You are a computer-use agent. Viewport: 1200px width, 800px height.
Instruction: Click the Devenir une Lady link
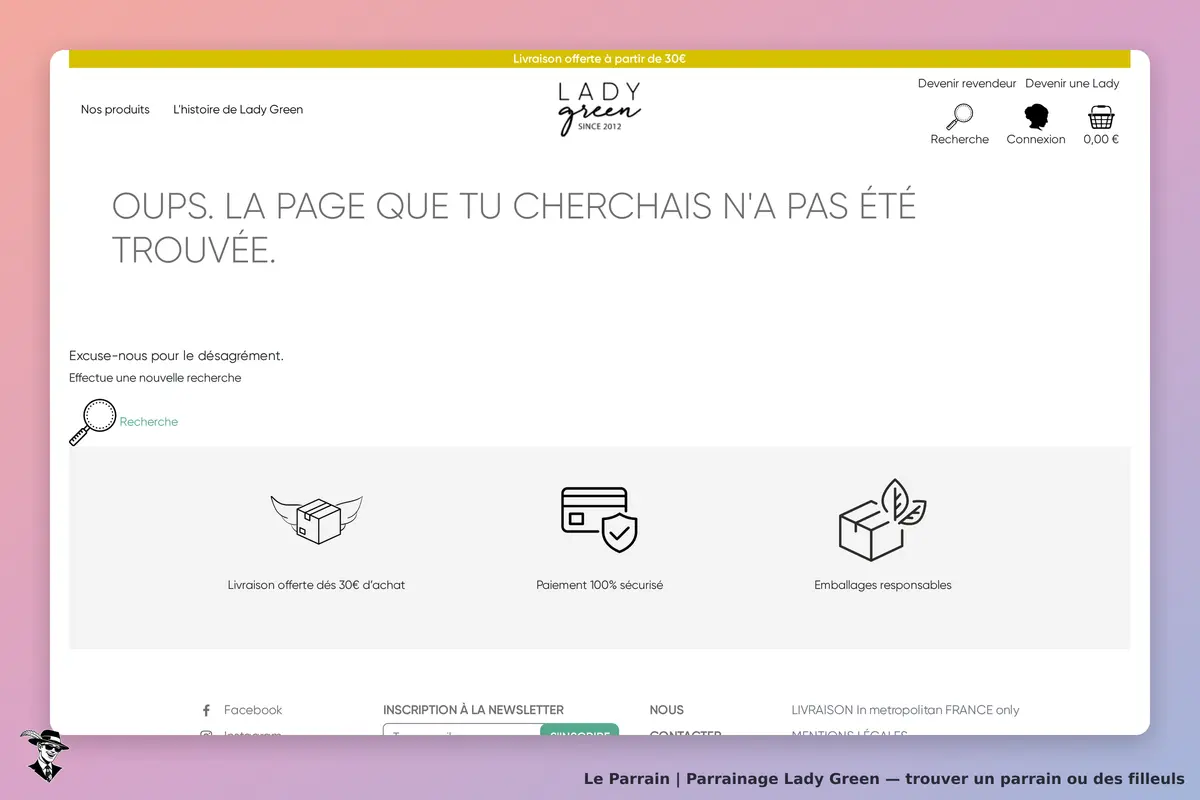(1072, 84)
